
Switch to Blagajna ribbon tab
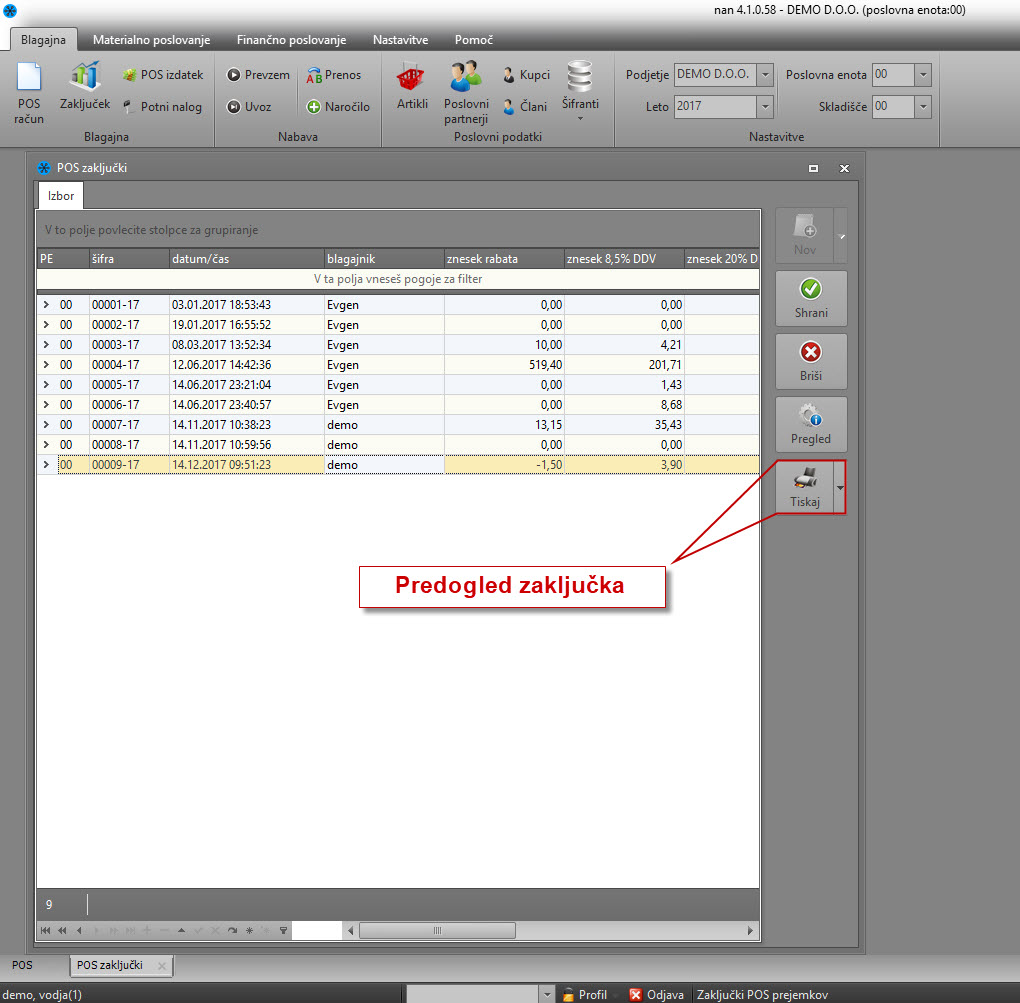click(43, 40)
